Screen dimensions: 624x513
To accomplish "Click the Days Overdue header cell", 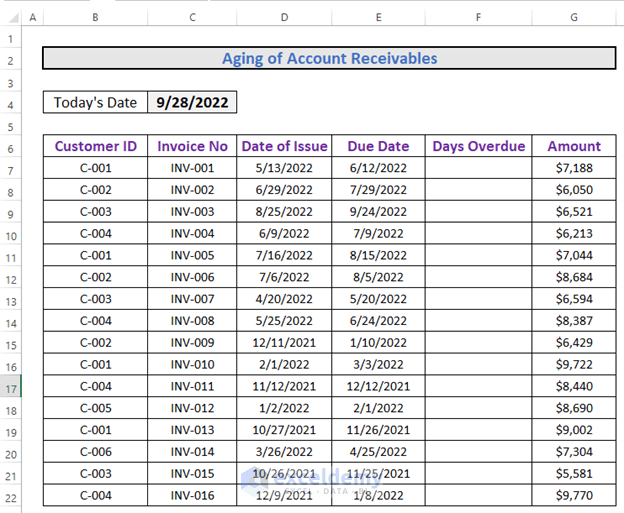I will [x=478, y=146].
